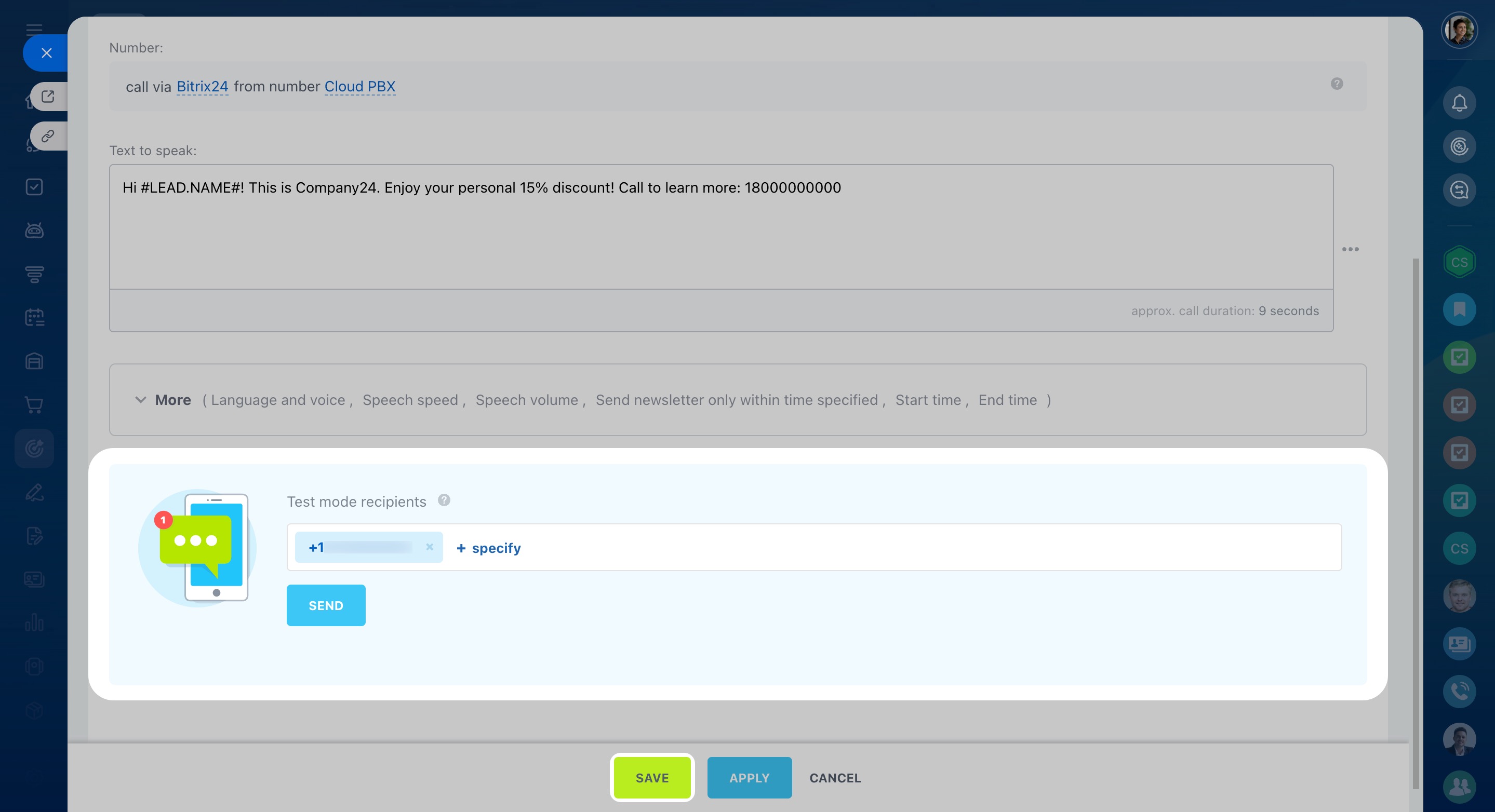The height and width of the screenshot is (812, 1495).
Task: Click the Number field help question mark
Action: tap(1337, 84)
